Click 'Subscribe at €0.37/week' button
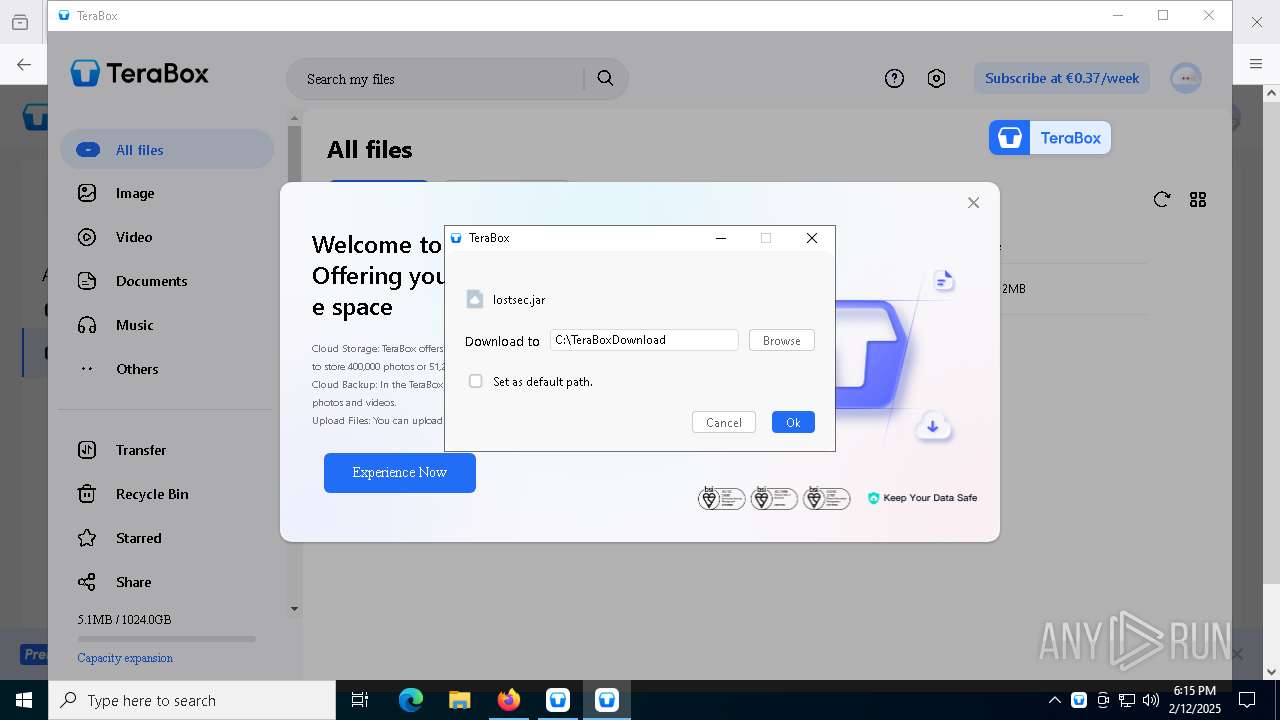Image resolution: width=1280 pixels, height=720 pixels. point(1062,78)
